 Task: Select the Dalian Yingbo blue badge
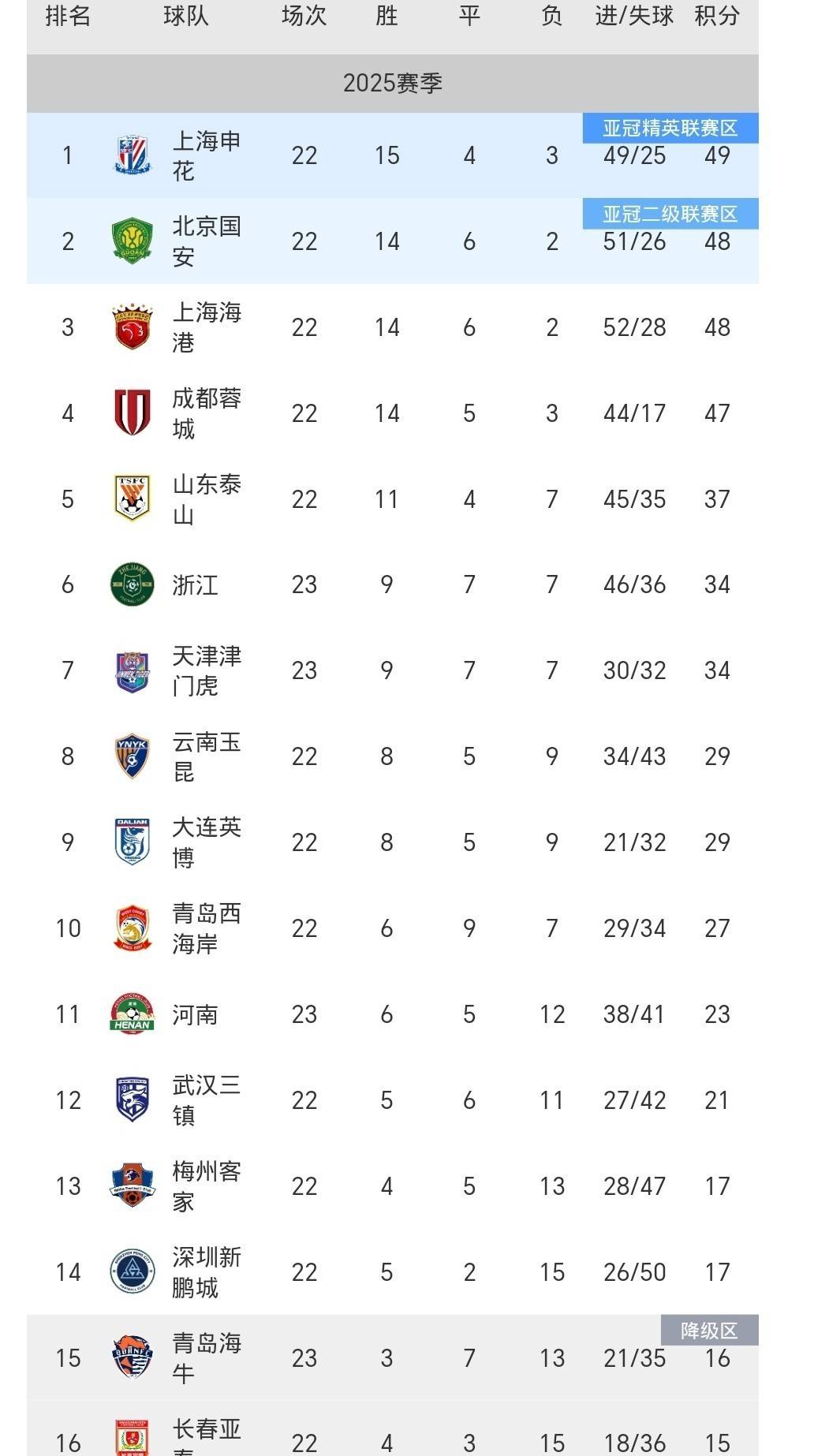click(x=132, y=842)
